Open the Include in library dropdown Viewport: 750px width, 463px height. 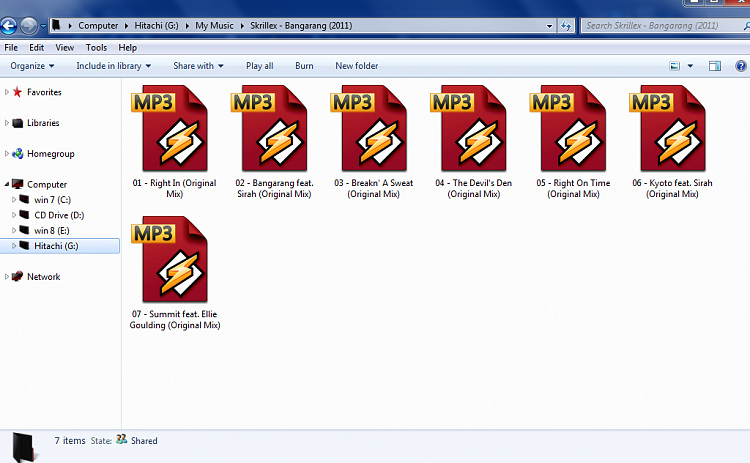tap(113, 66)
